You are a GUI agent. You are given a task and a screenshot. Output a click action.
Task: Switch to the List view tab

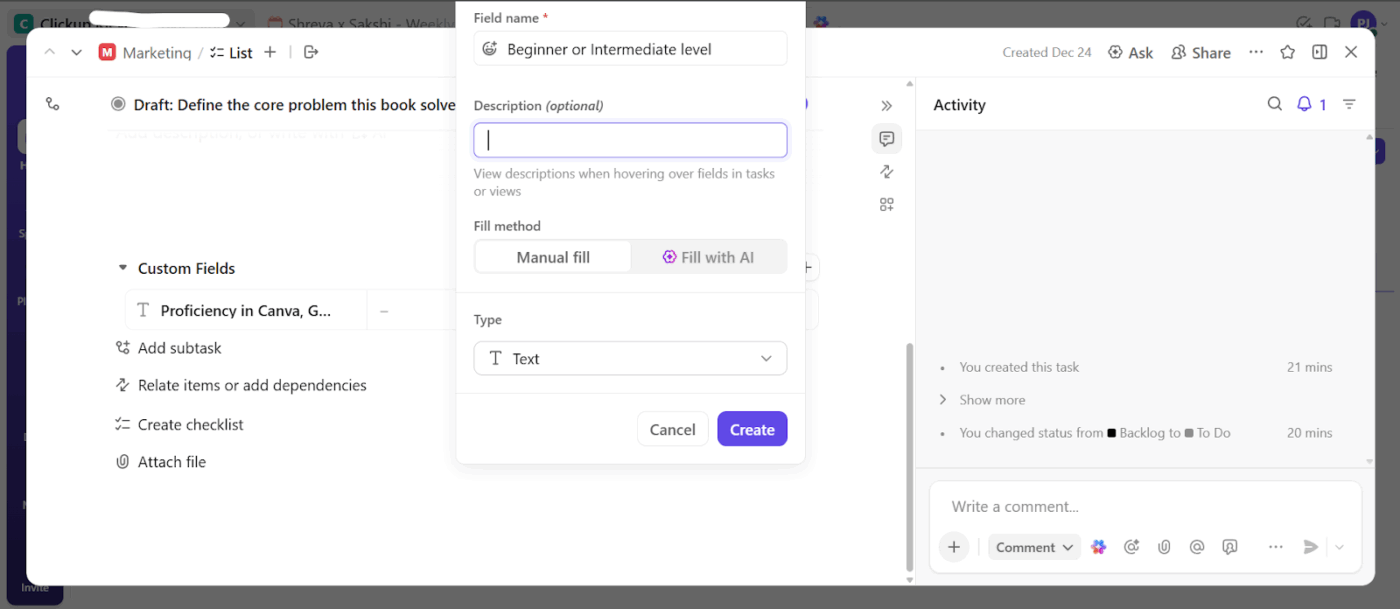(231, 52)
